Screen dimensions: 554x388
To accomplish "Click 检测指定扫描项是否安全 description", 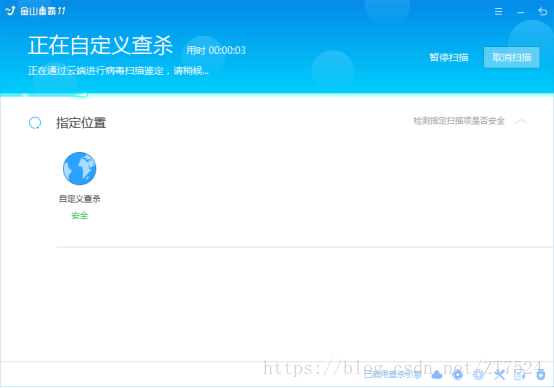I will (x=459, y=121).
